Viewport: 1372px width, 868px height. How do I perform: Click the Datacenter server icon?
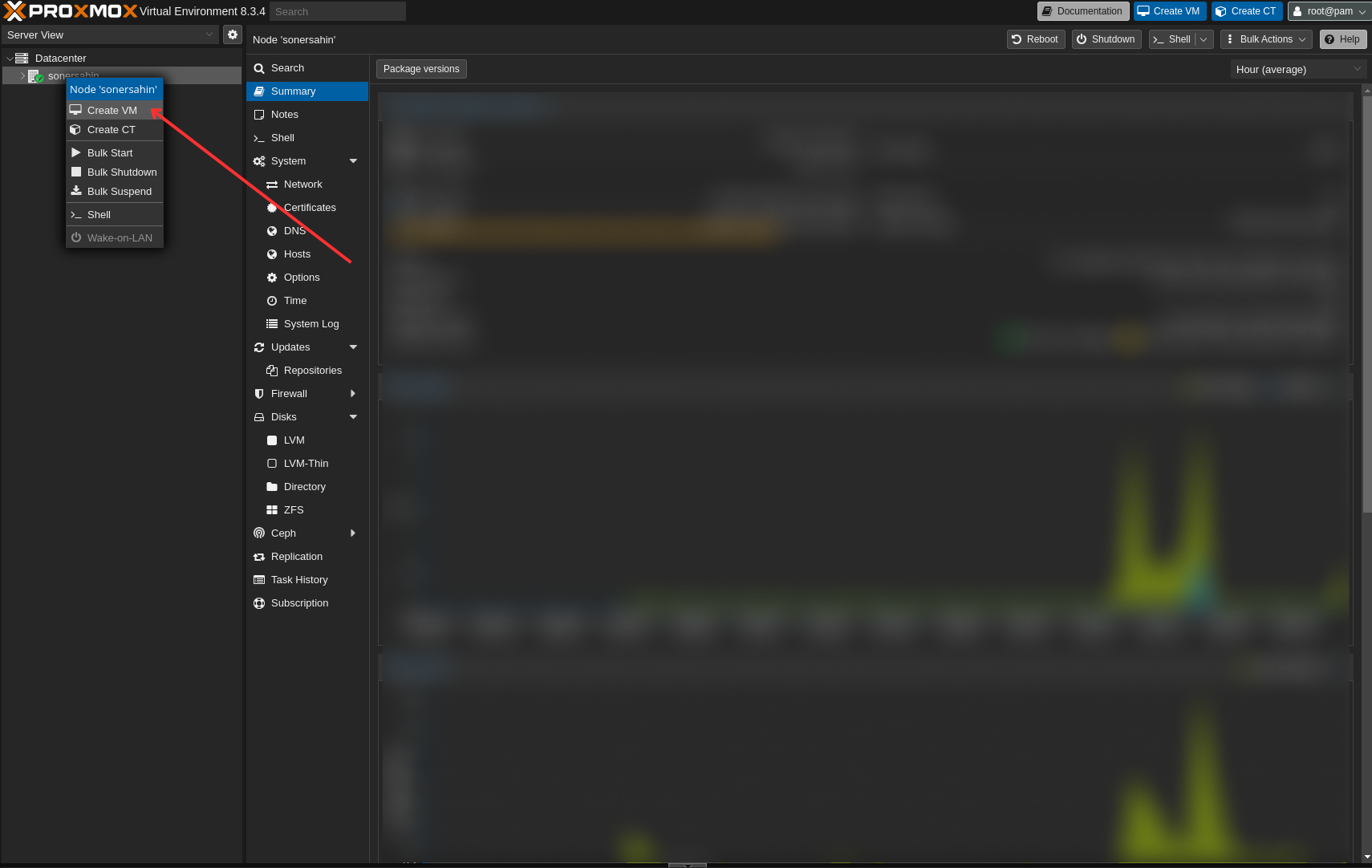click(22, 58)
